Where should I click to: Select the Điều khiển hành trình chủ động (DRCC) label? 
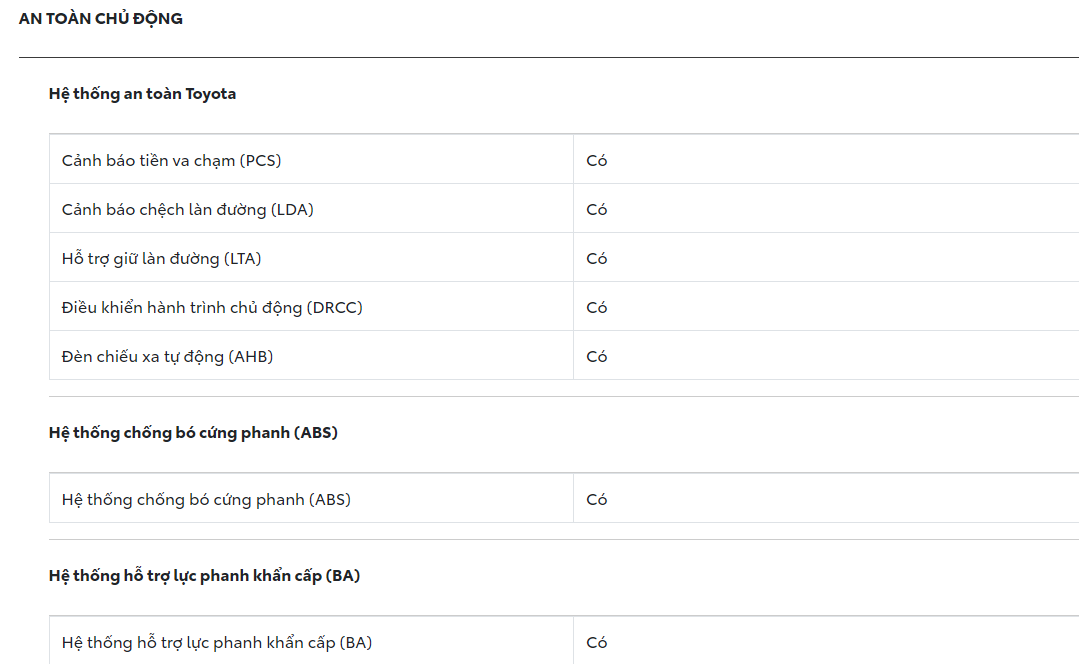212,307
